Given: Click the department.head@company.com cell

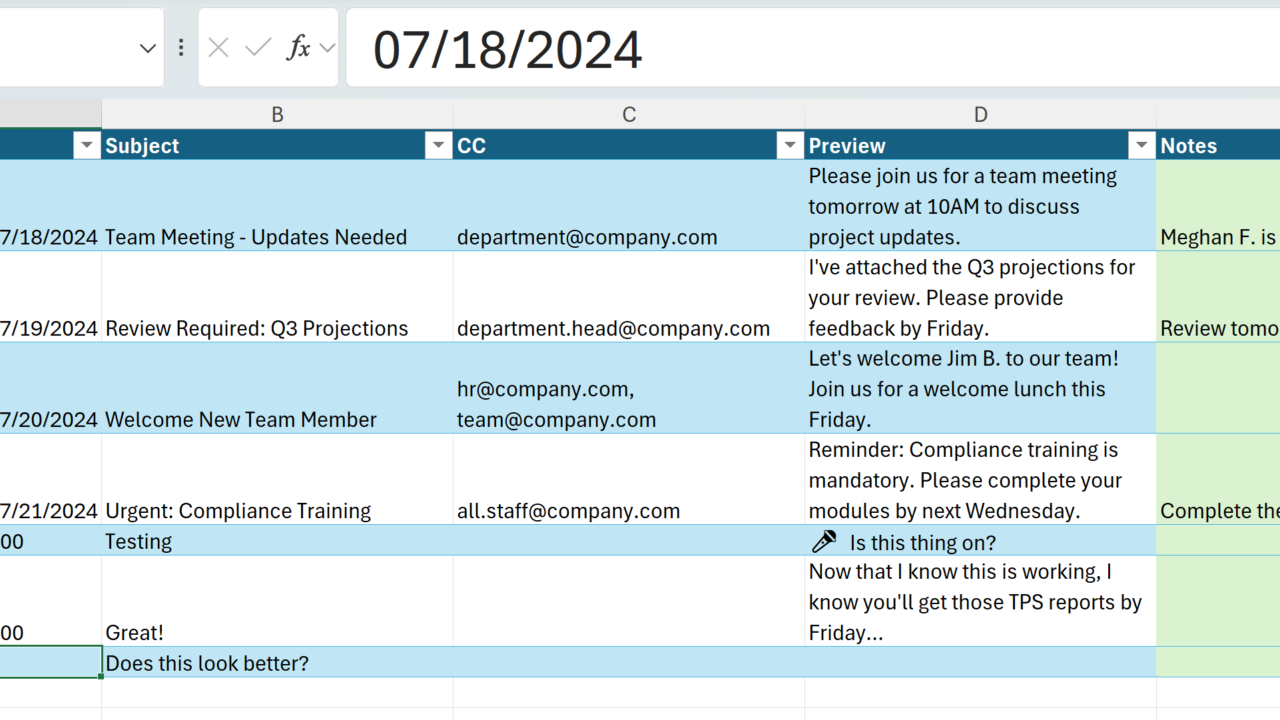Looking at the screenshot, I should click(x=613, y=328).
